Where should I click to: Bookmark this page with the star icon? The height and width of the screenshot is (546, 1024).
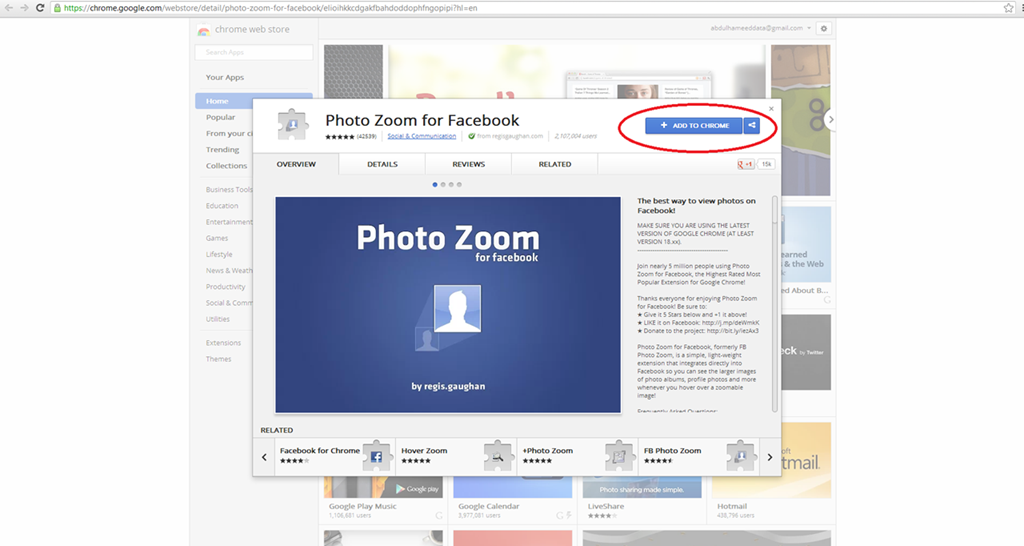[1008, 8]
